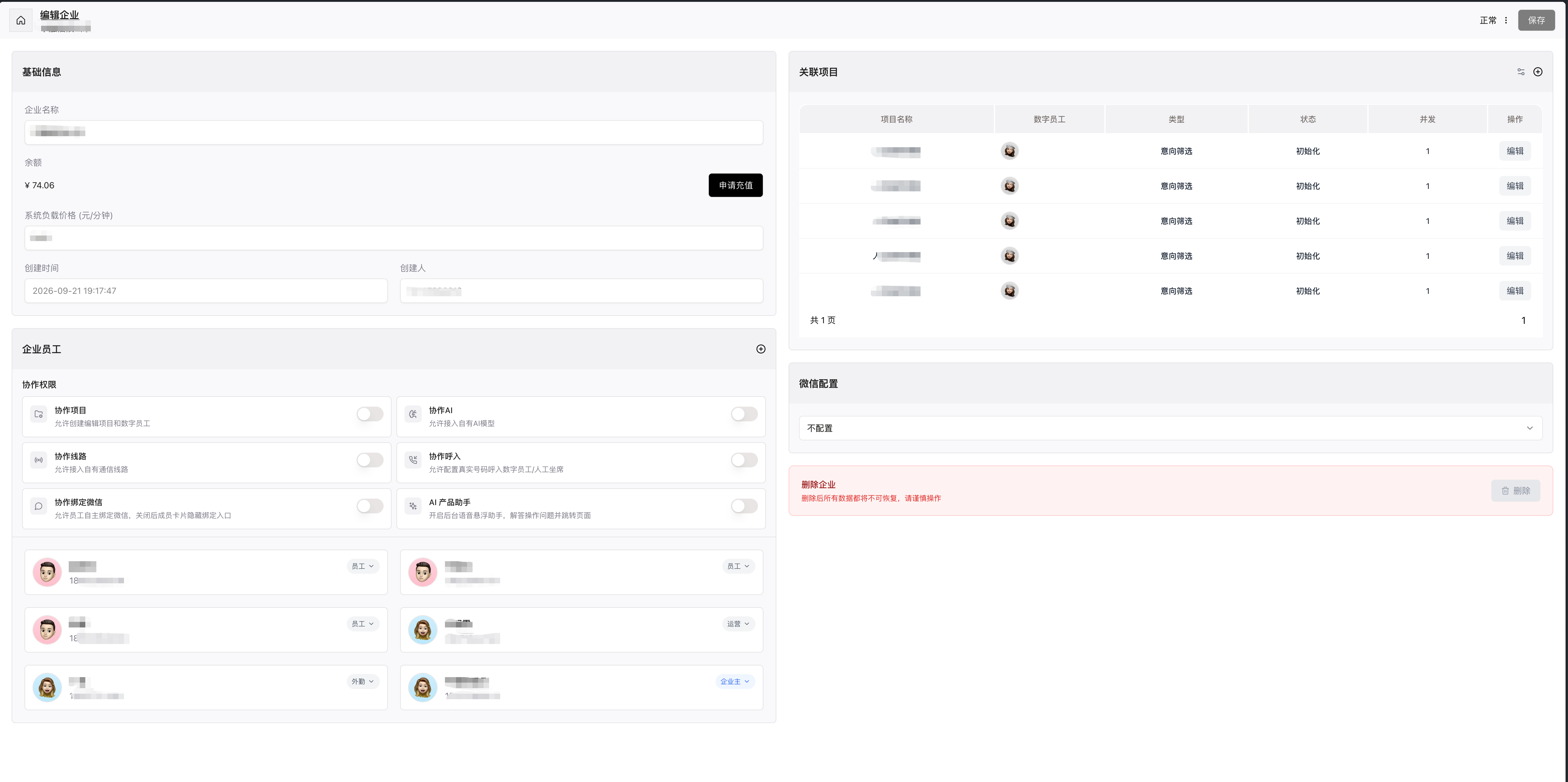Image resolution: width=1568 pixels, height=782 pixels.
Task: Click the AI 产品助手 sparkle icon
Action: coord(413,506)
